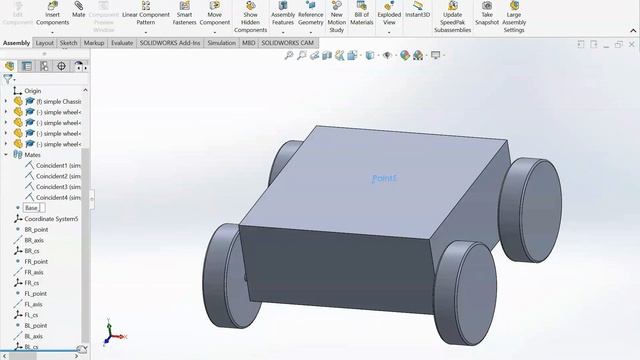Select Origin in the feature tree

click(x=33, y=91)
